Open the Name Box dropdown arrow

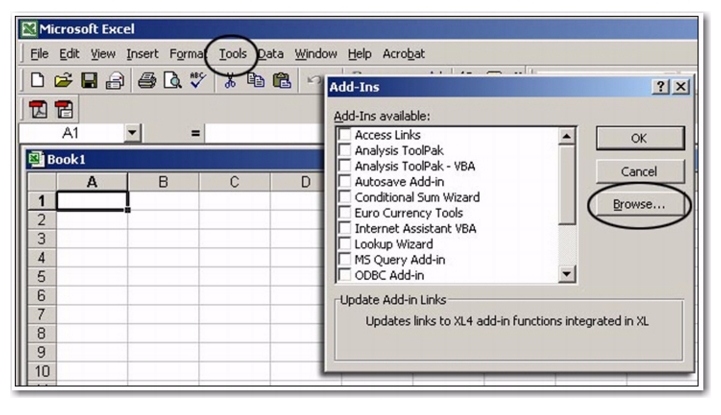pos(132,133)
